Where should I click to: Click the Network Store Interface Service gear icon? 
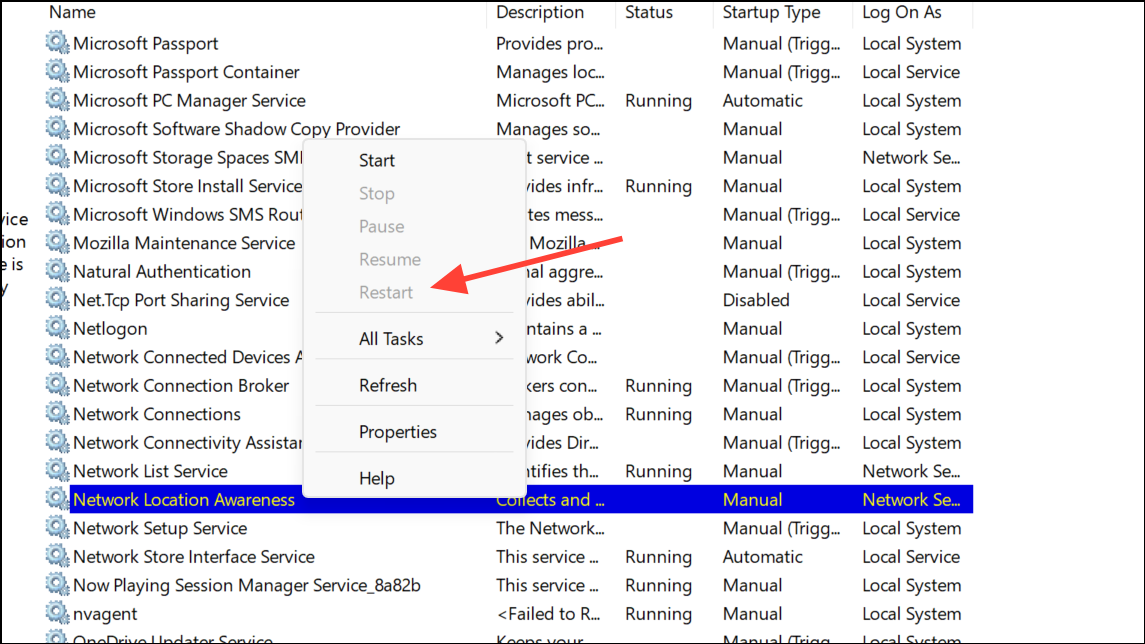click(x=58, y=557)
